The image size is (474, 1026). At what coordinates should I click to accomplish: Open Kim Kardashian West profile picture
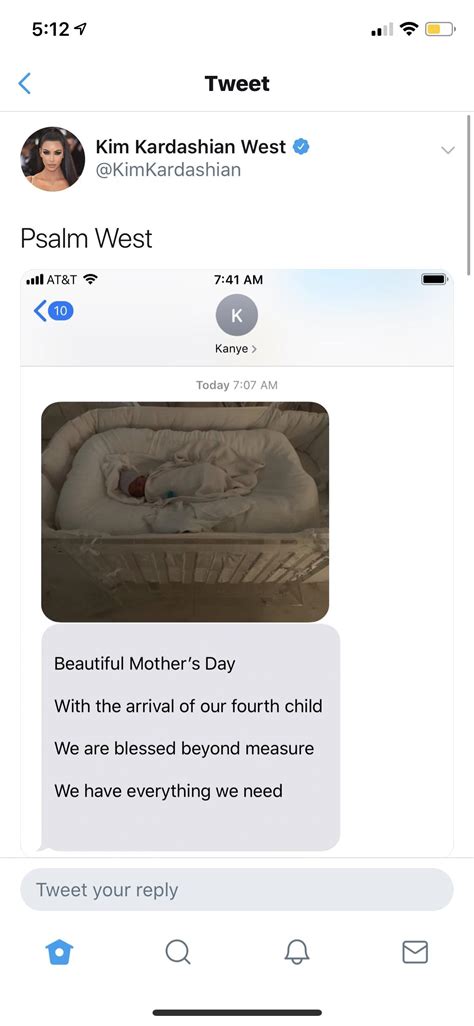[53, 159]
